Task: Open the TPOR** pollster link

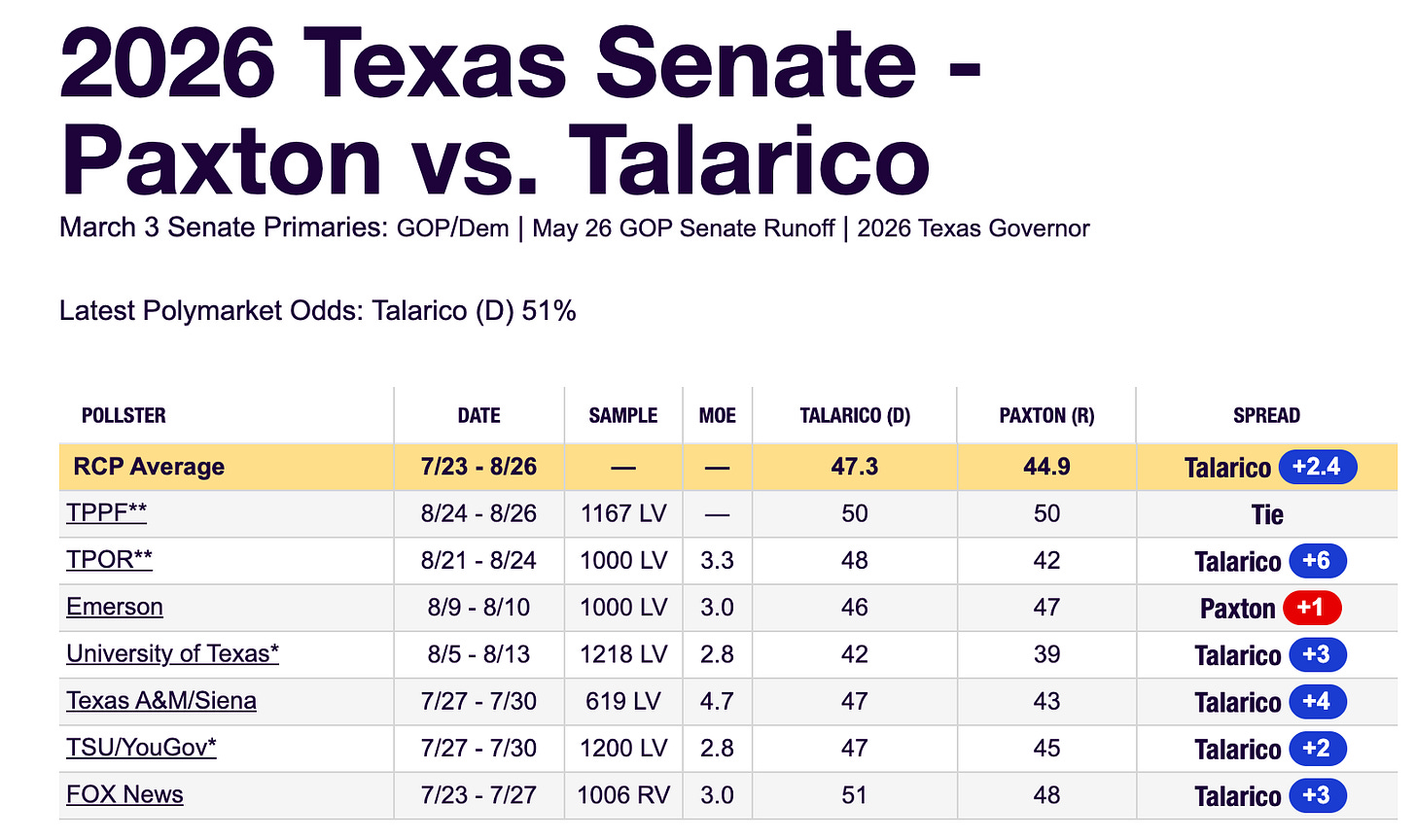Action: tap(109, 560)
